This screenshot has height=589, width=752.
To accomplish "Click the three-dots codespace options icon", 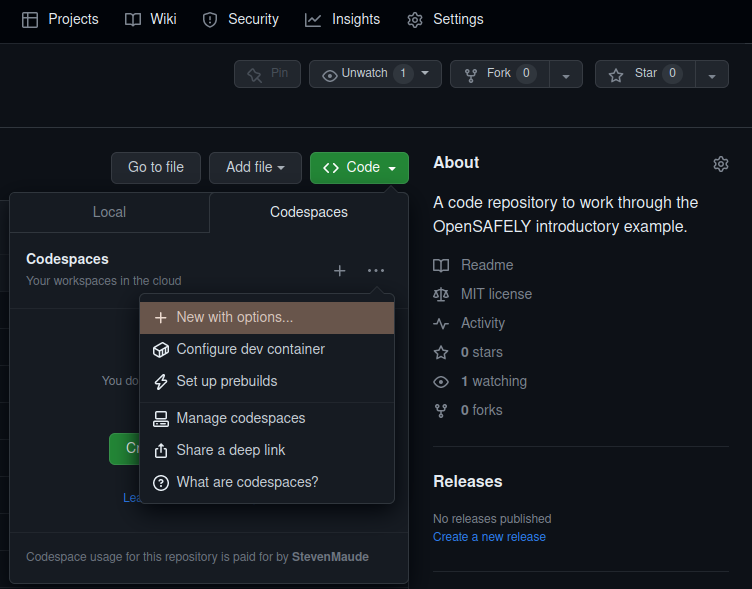I will click(375, 270).
